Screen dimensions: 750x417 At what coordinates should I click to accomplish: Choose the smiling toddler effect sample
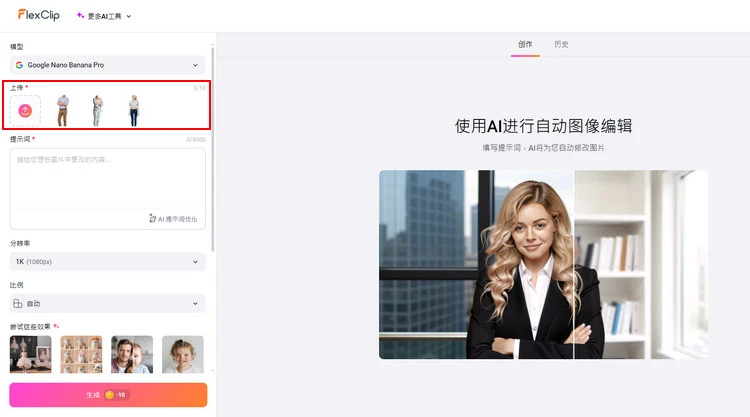pyautogui.click(x=182, y=355)
